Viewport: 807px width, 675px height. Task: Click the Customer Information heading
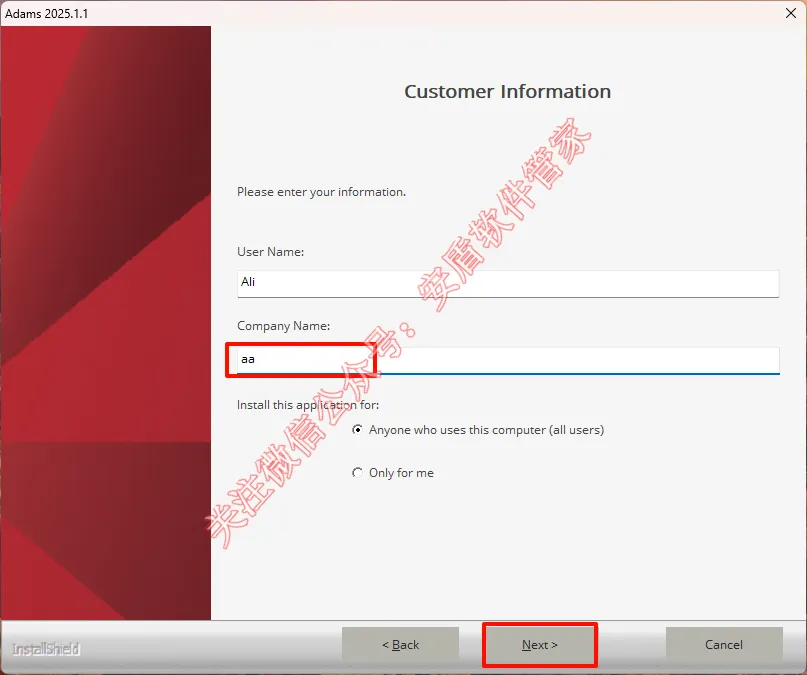tap(507, 92)
